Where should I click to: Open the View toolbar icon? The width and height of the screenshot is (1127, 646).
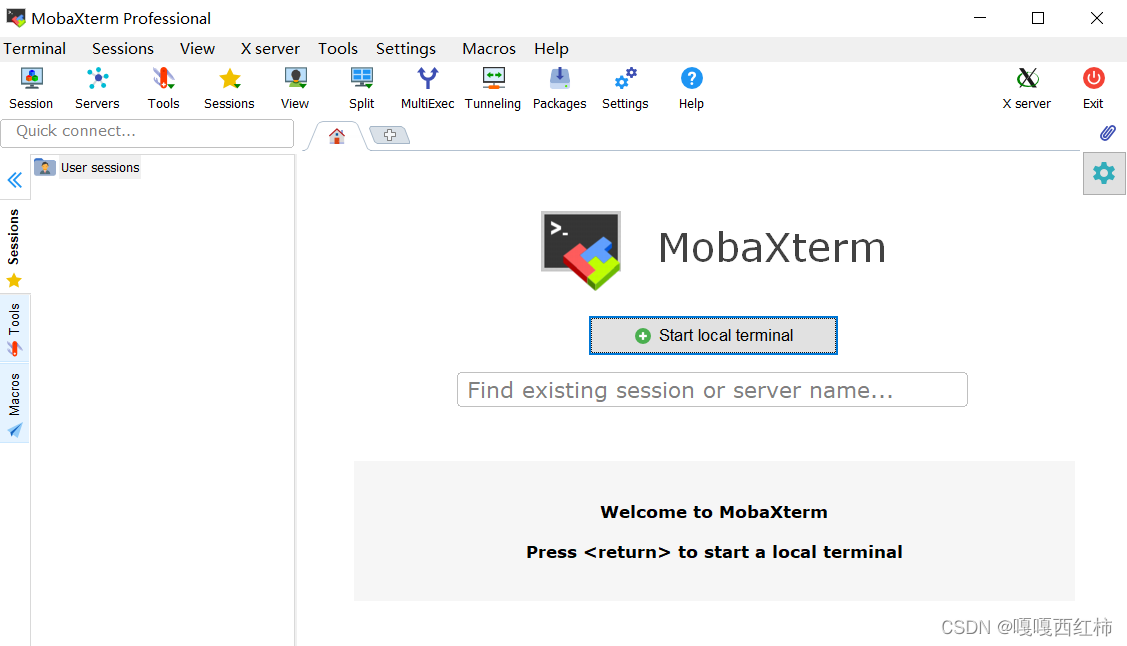tap(295, 88)
